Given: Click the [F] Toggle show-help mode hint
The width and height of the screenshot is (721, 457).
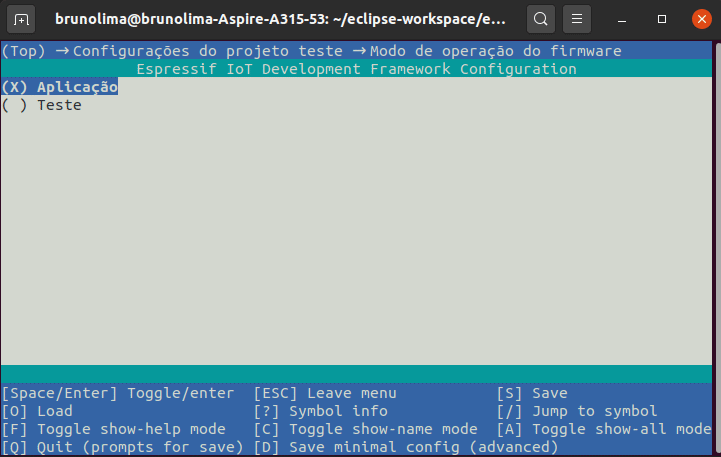Looking at the screenshot, I should (x=113, y=429).
